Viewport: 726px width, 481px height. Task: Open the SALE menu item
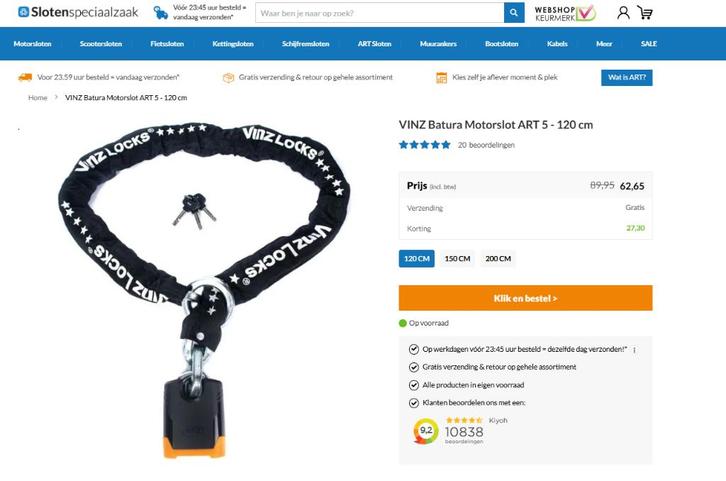click(649, 44)
